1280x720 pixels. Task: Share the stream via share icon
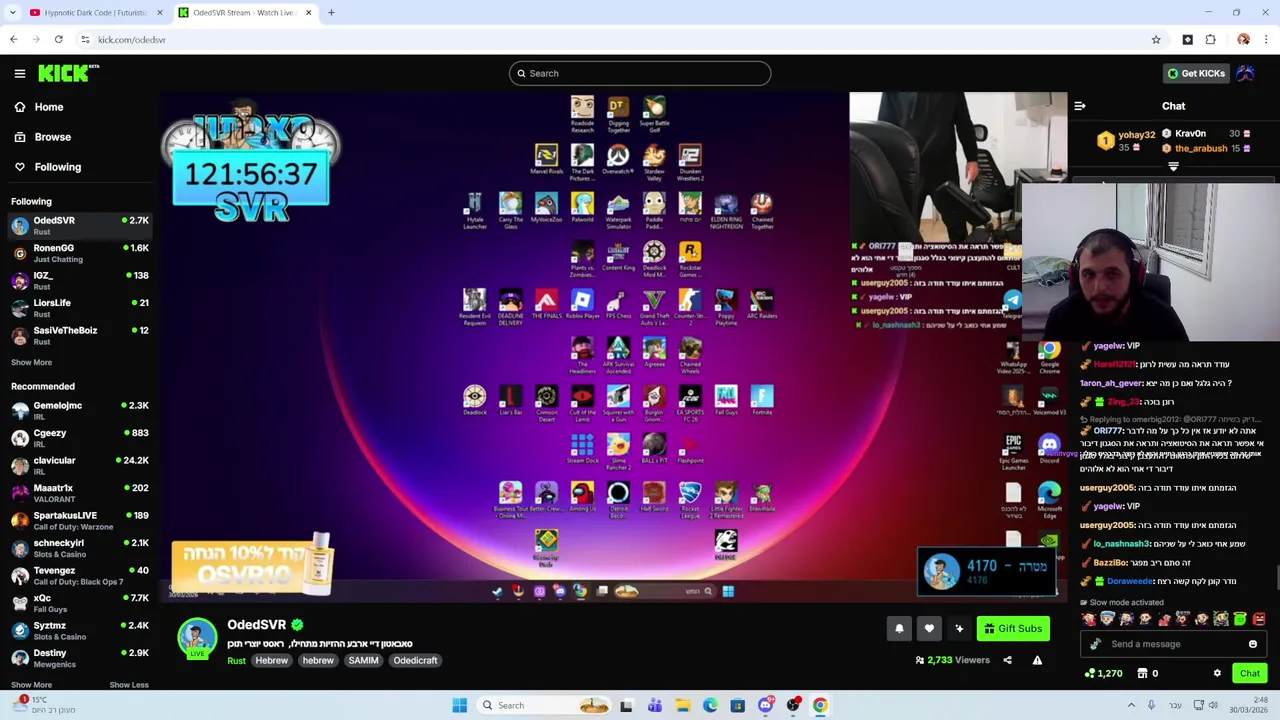tap(1007, 660)
